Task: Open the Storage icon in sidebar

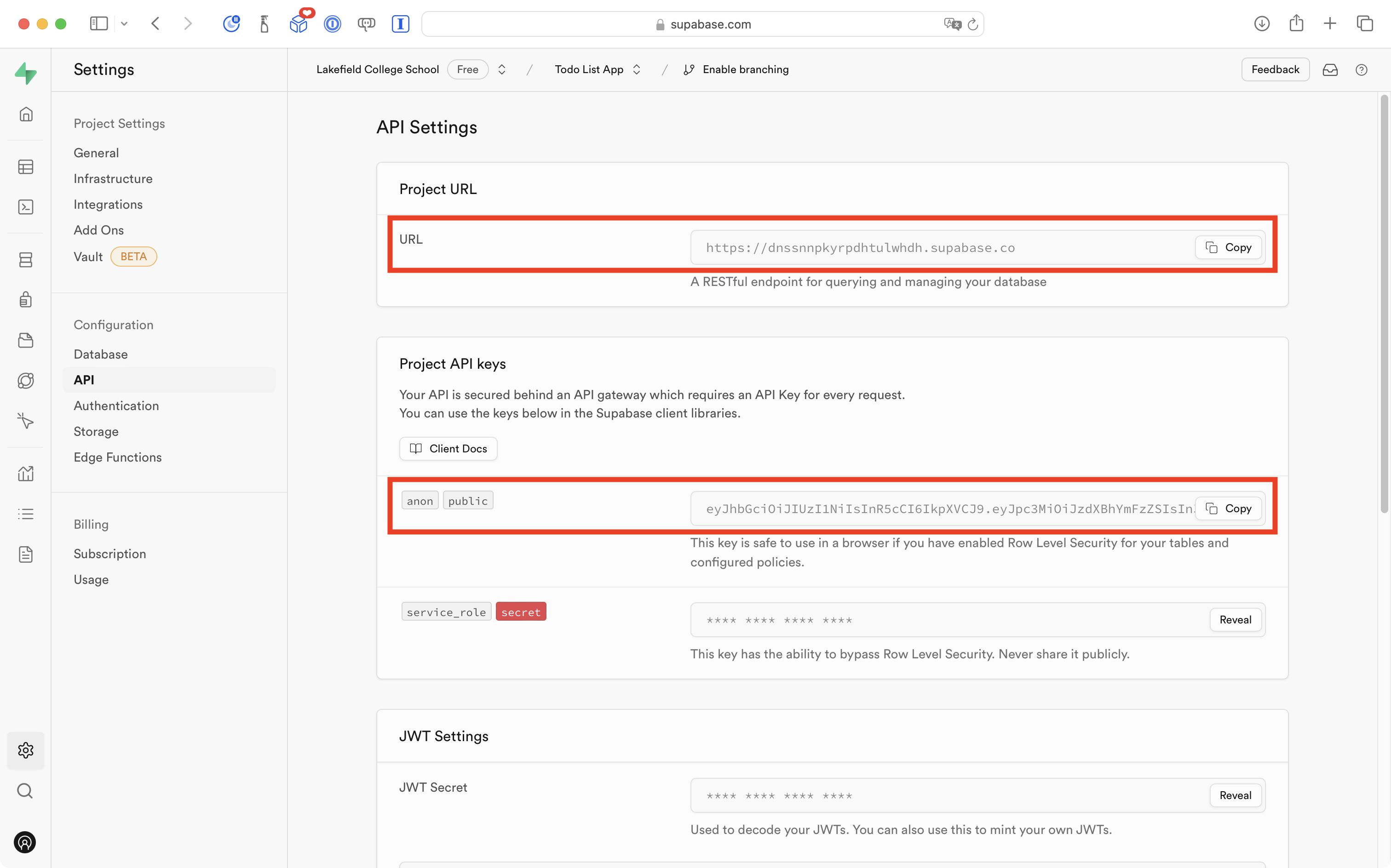Action: (x=26, y=340)
